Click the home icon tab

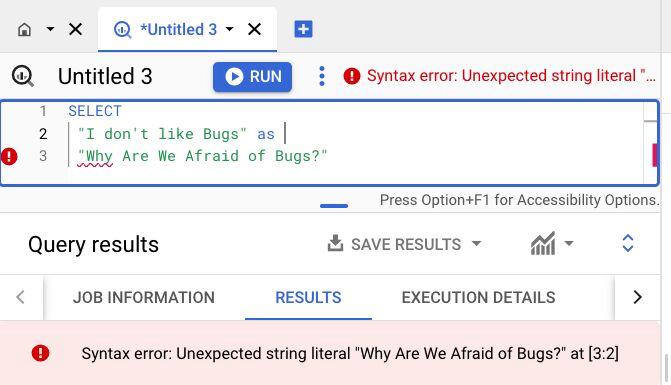24,30
